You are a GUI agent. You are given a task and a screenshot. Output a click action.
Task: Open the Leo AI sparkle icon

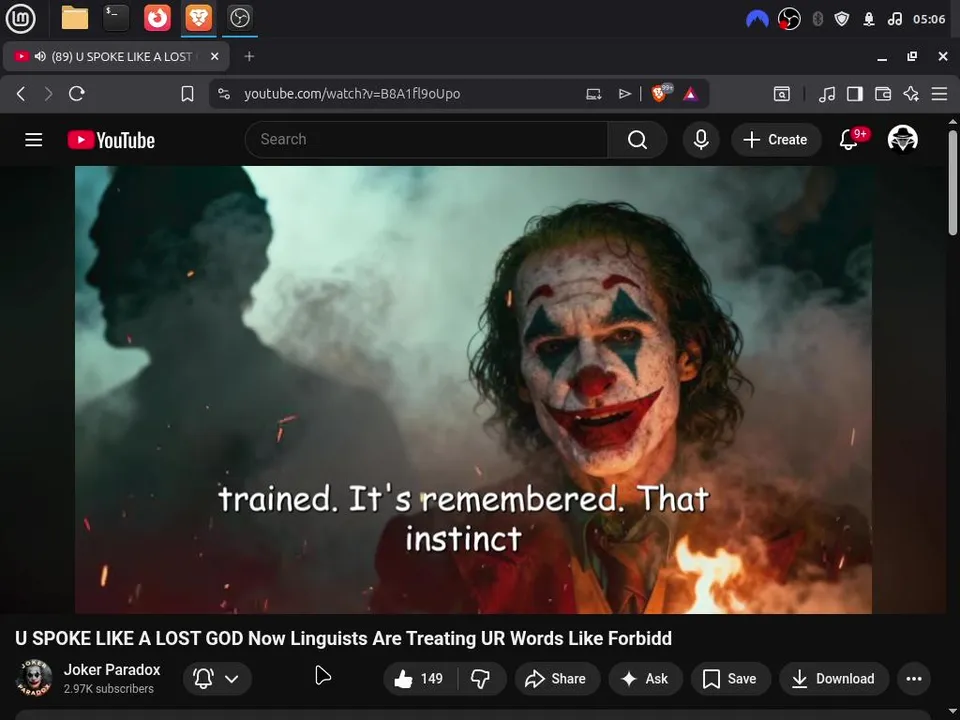(x=911, y=94)
